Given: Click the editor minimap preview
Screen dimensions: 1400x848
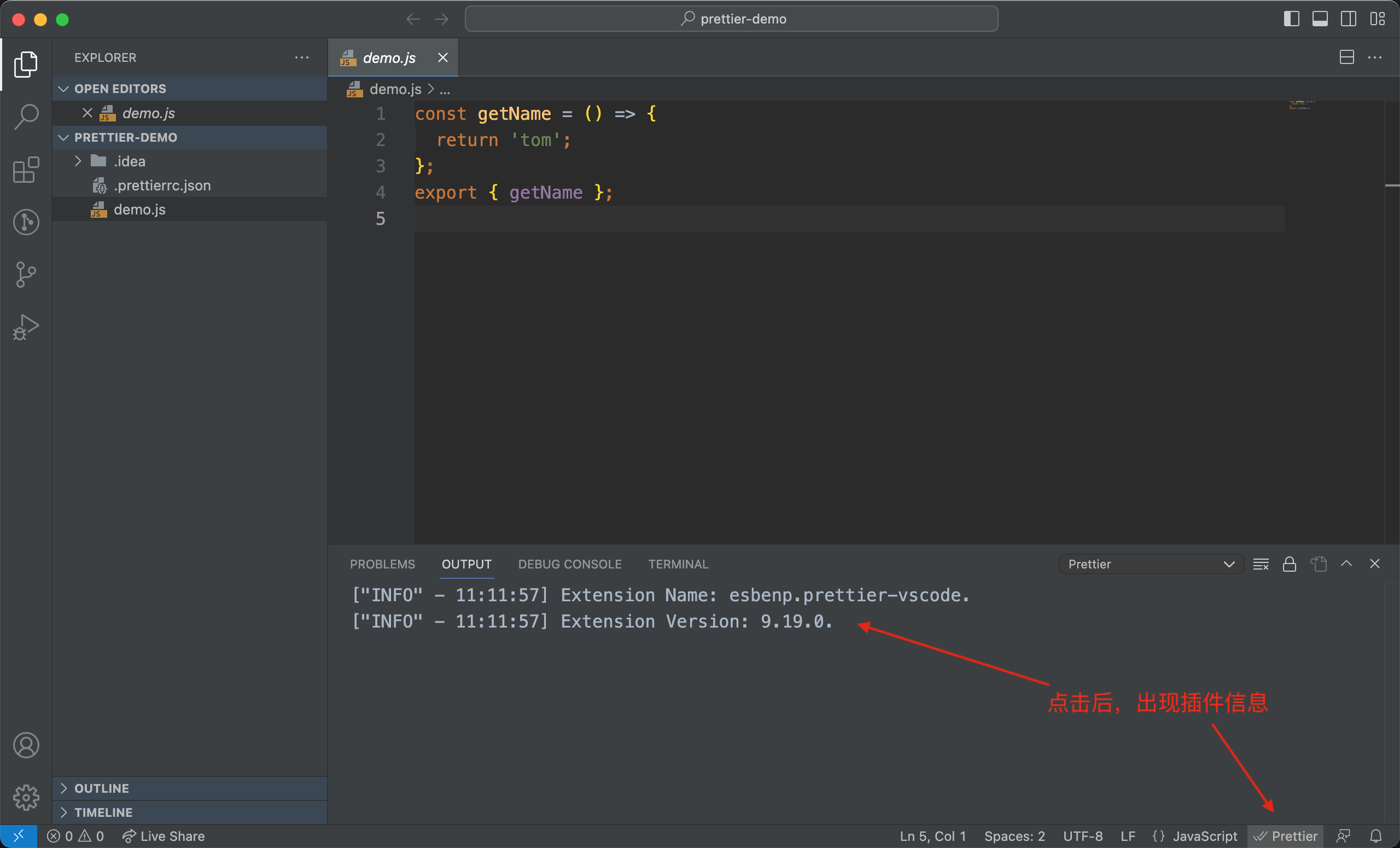Looking at the screenshot, I should 1302,105.
